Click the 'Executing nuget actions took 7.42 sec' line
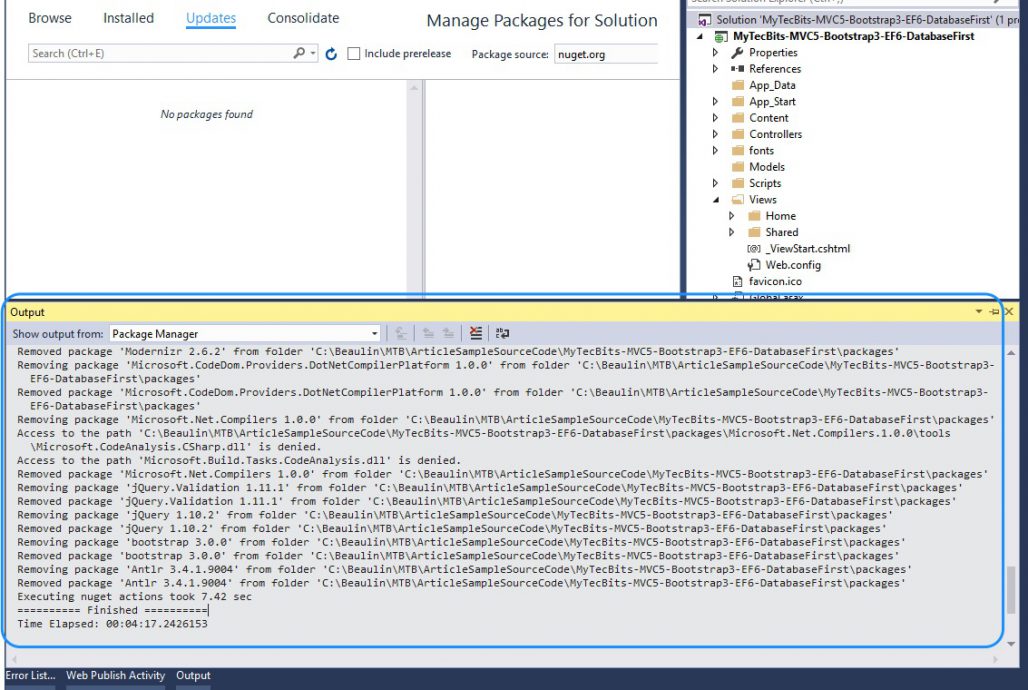This screenshot has width=1028, height=690. point(134,597)
